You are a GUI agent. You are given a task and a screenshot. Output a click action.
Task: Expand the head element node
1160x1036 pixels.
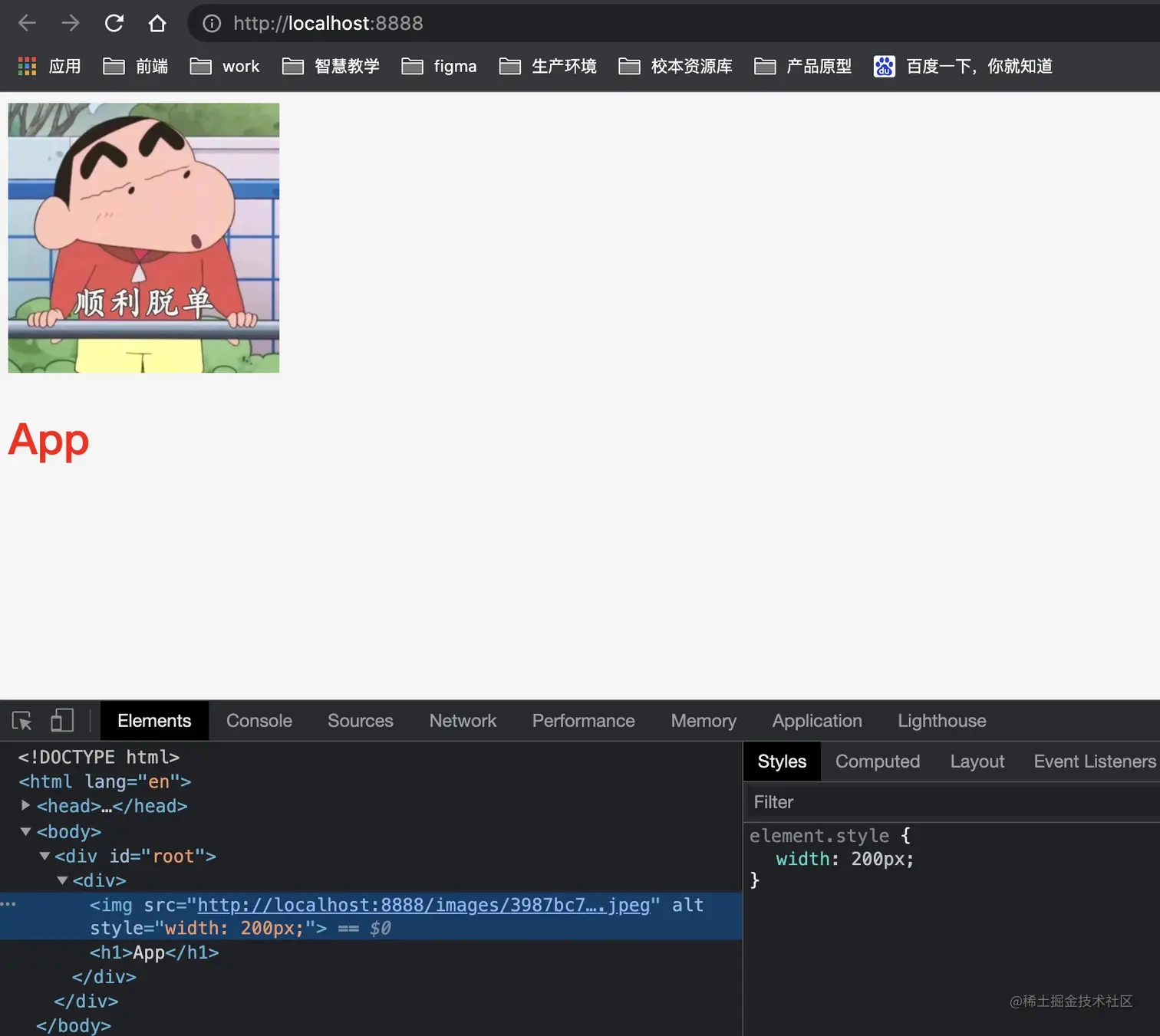pos(25,805)
